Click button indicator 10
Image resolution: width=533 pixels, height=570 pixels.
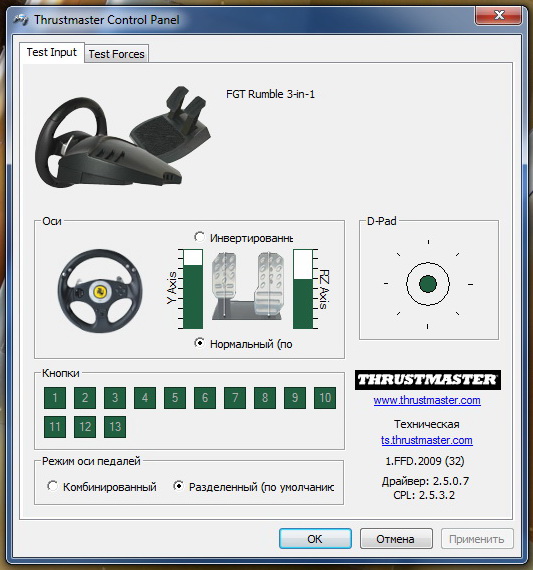click(325, 398)
